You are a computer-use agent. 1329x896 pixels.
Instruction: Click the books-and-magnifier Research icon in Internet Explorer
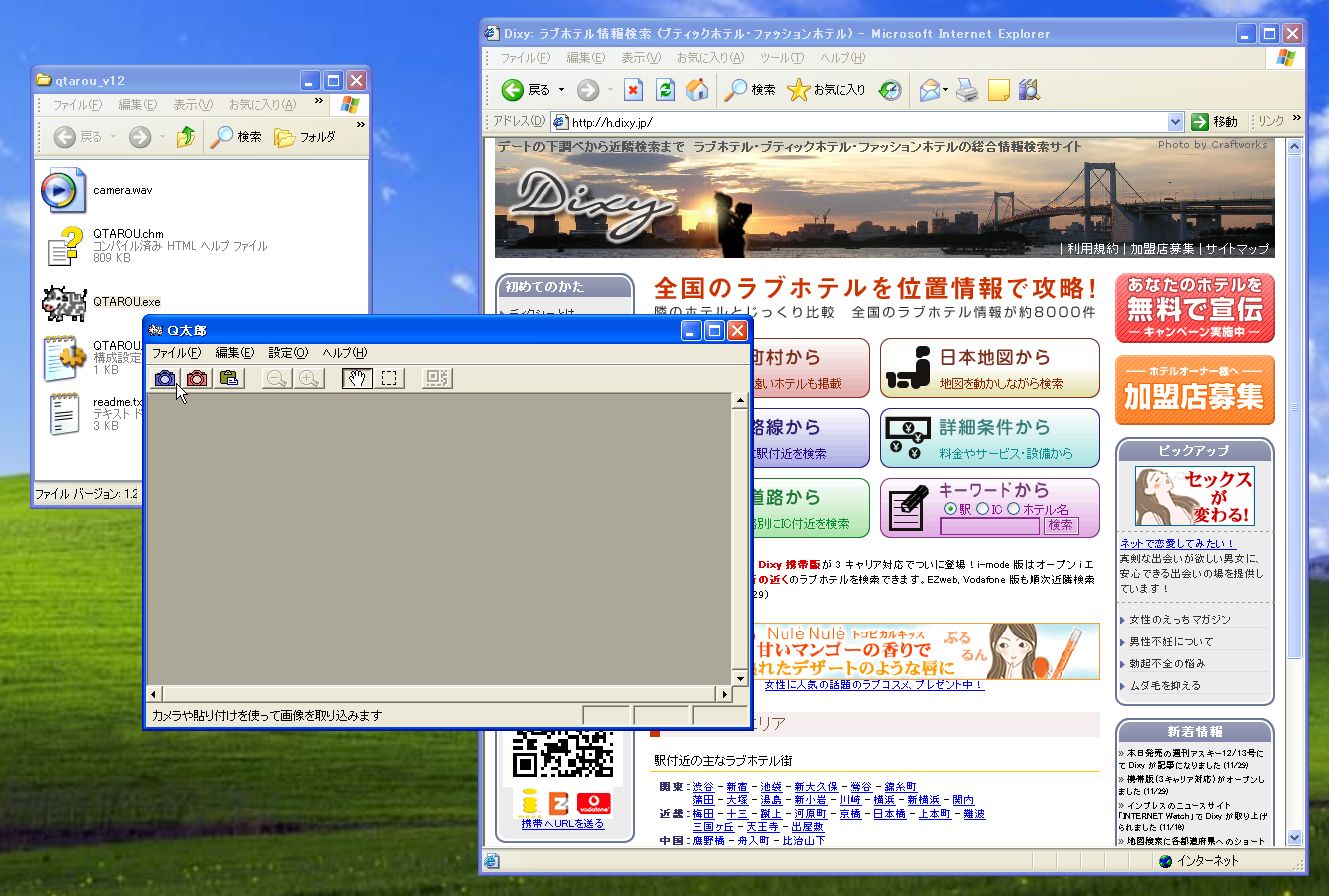coord(1029,90)
